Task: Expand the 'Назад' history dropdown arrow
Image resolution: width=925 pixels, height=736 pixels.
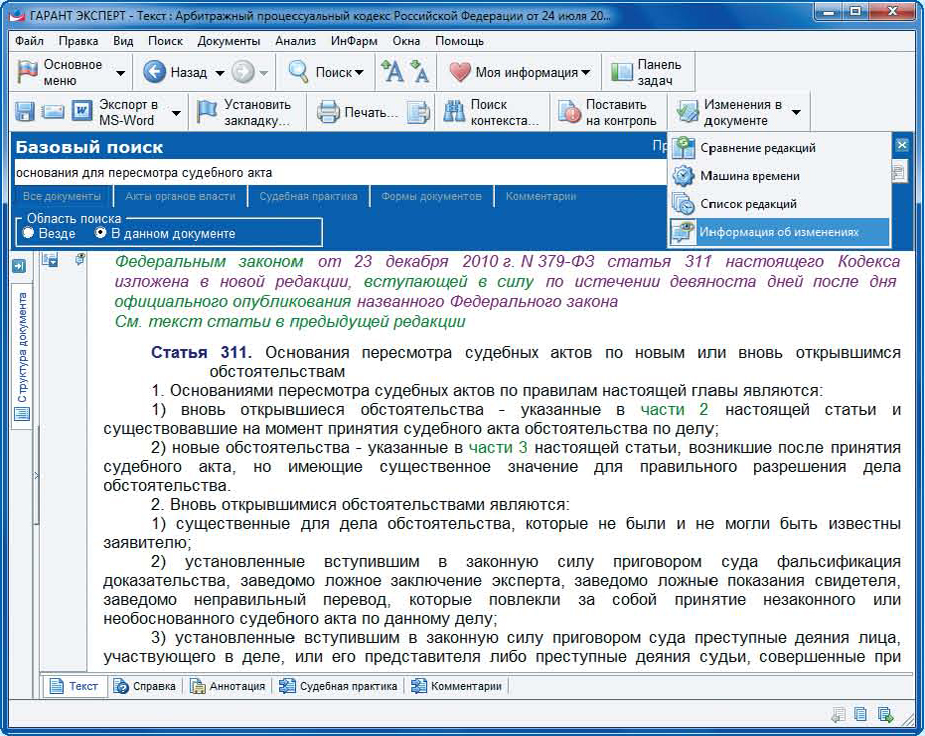Action: pyautogui.click(x=218, y=73)
